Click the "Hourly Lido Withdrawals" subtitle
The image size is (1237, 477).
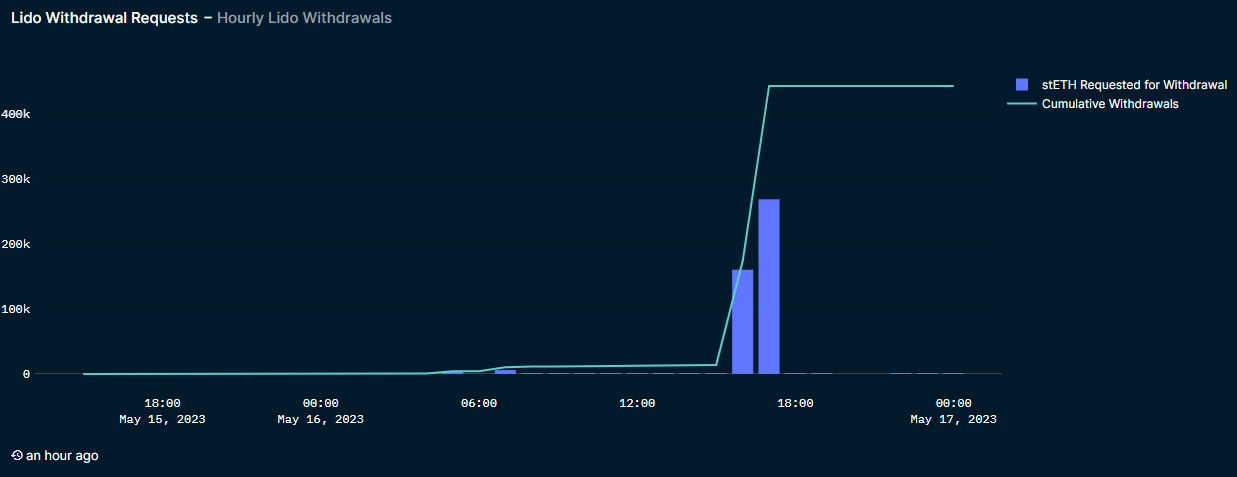pos(304,19)
